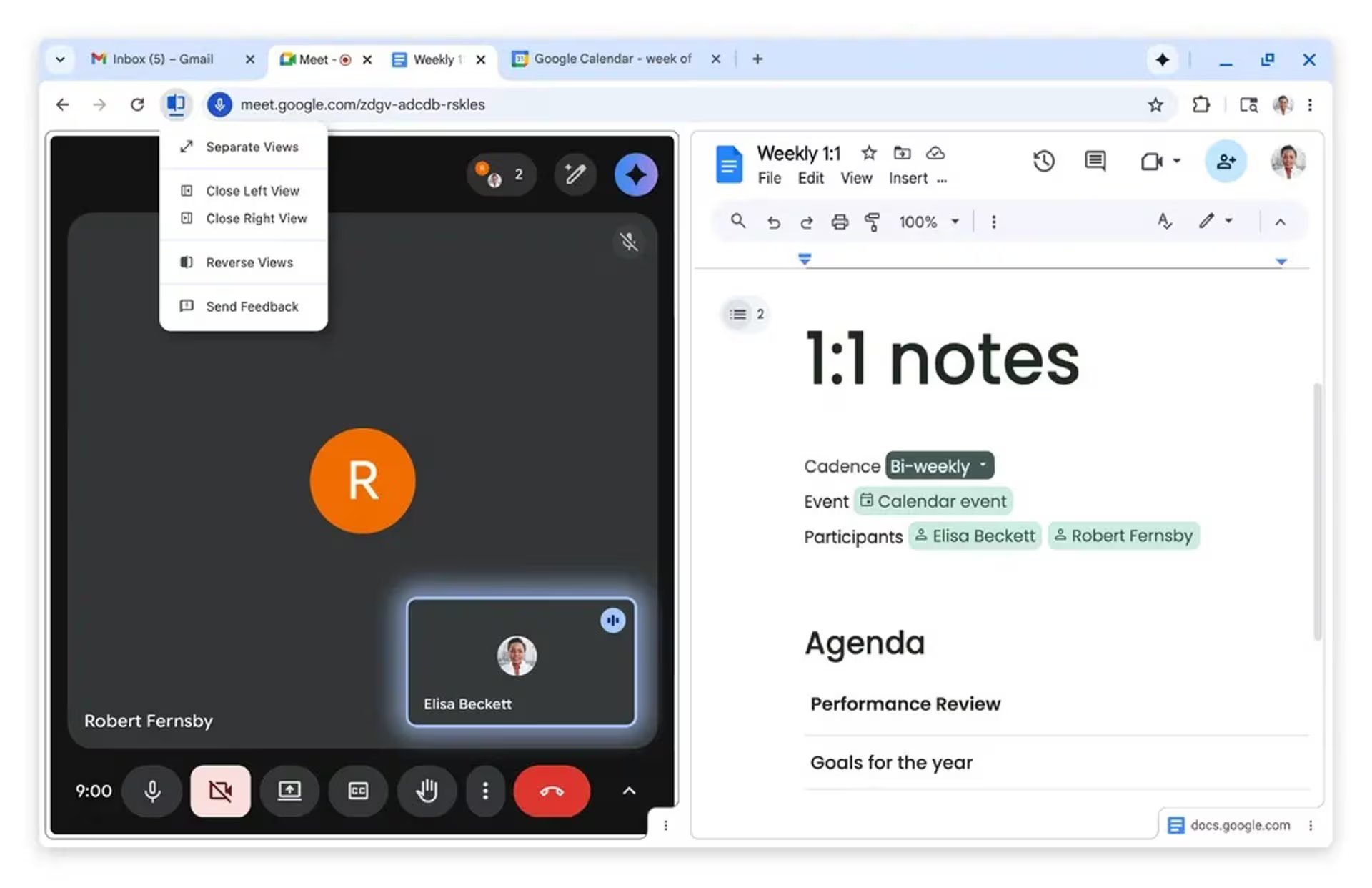Image resolution: width=1372 pixels, height=888 pixels.
Task: Open the zoom level dropdown
Action: tap(955, 222)
